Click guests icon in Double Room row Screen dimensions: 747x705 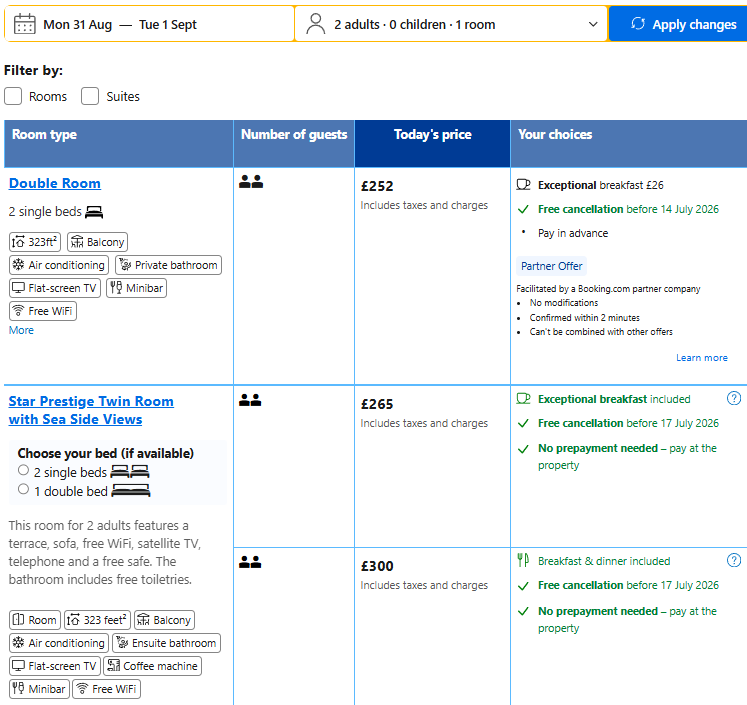click(251, 181)
